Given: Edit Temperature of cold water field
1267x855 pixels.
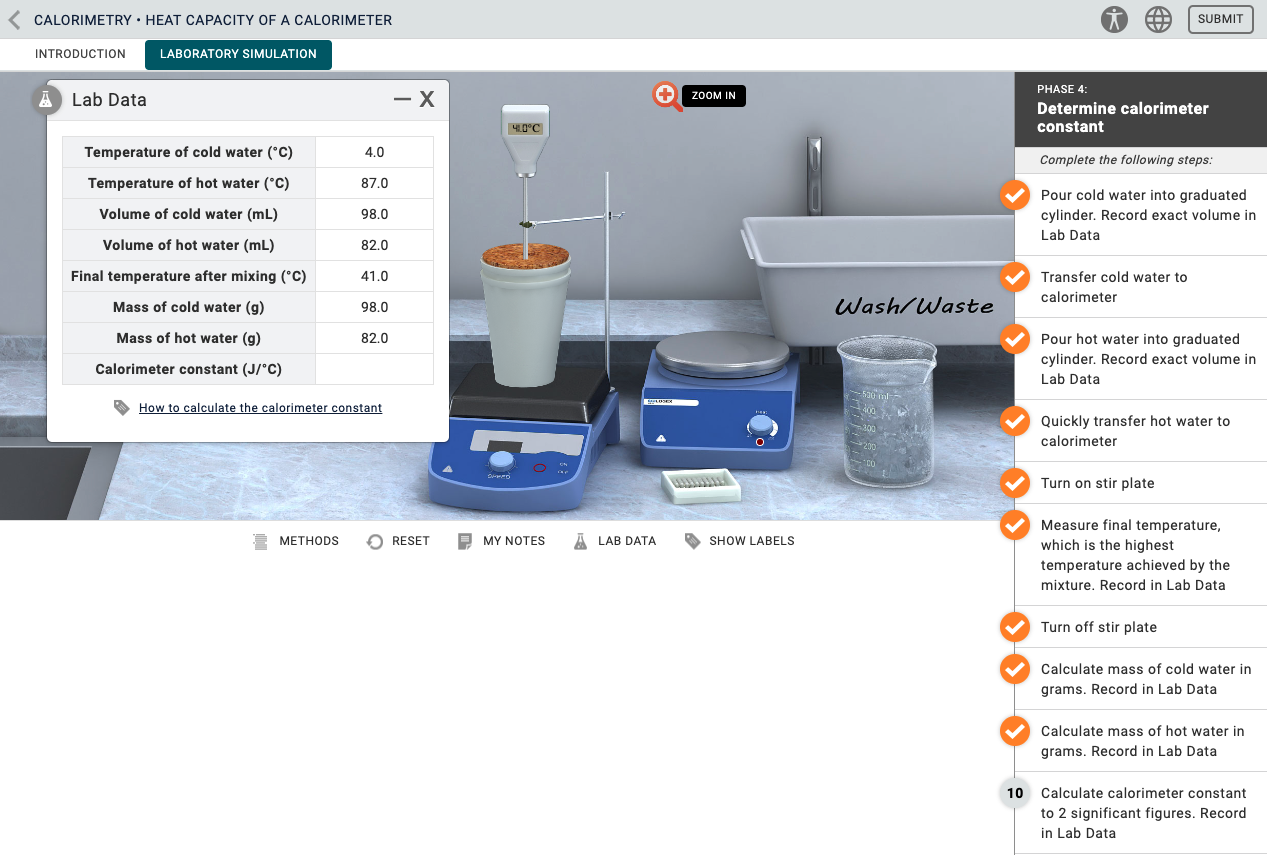Looking at the screenshot, I should pyautogui.click(x=374, y=152).
